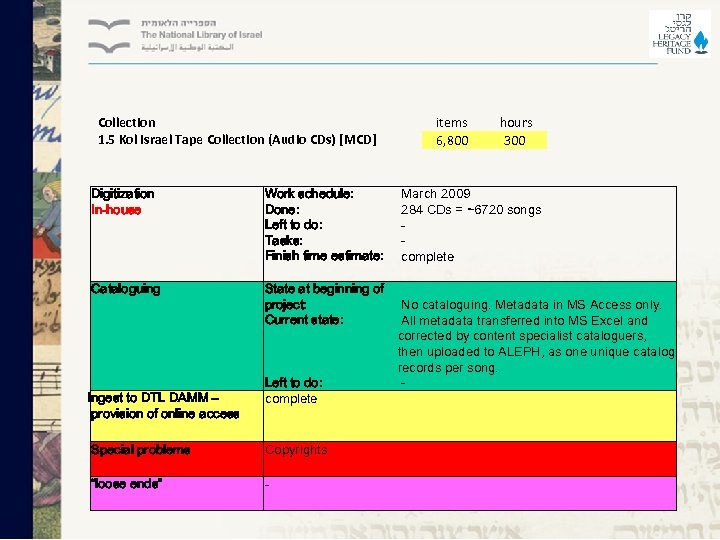
Task: Click the Legacy Heritage Fund logo
Action: (680, 34)
